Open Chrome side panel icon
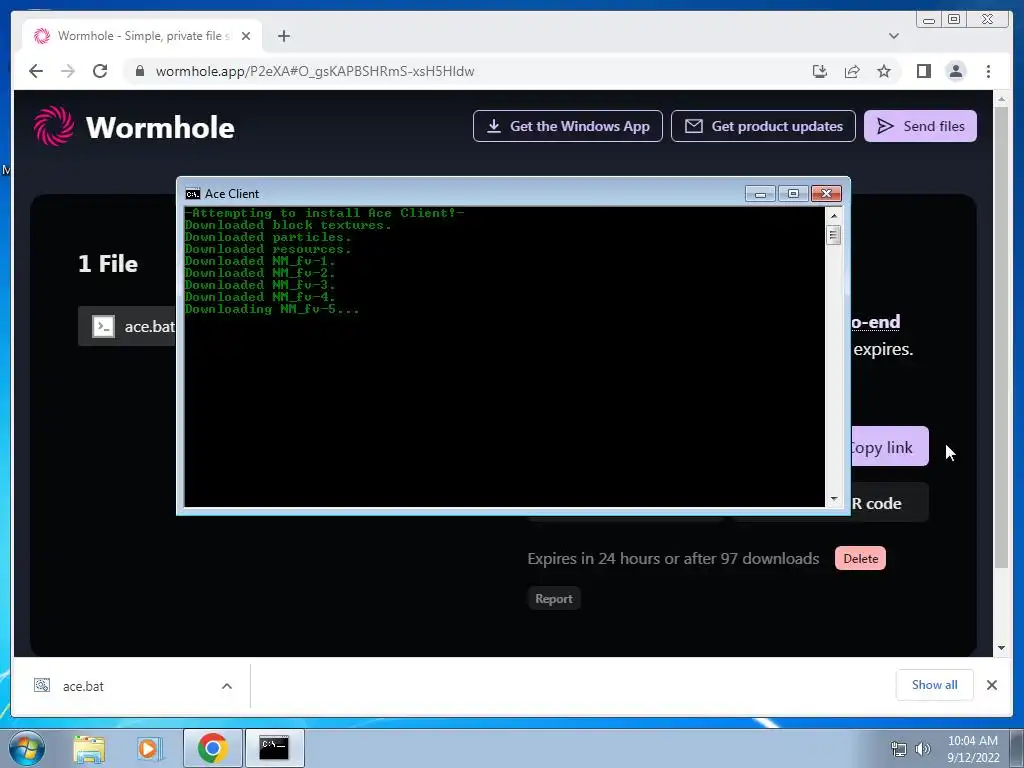The image size is (1024, 768). 923,71
